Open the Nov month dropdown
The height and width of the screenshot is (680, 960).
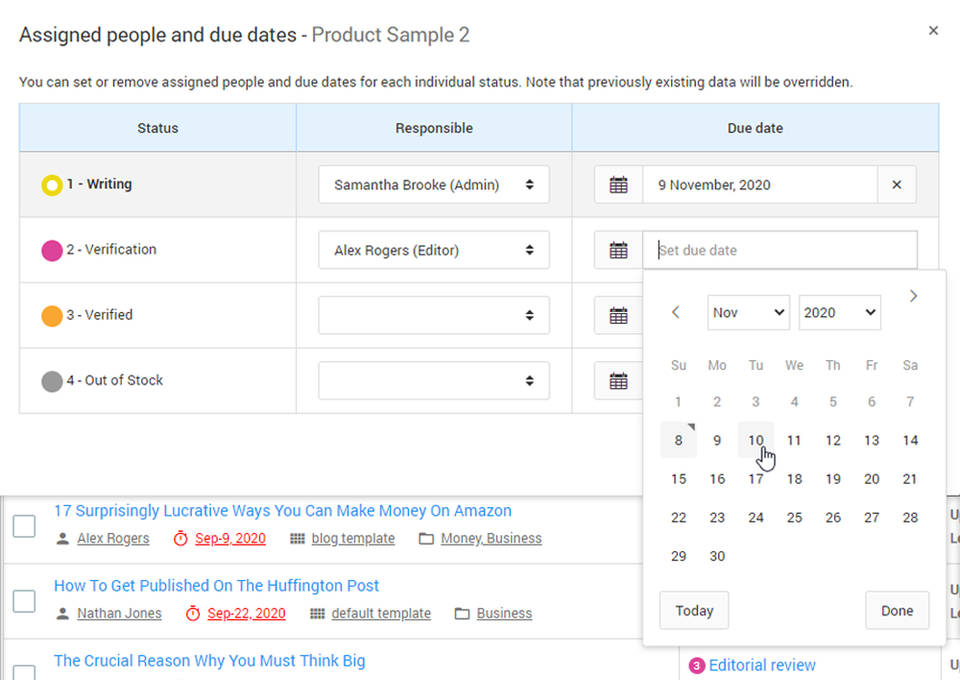(x=748, y=312)
